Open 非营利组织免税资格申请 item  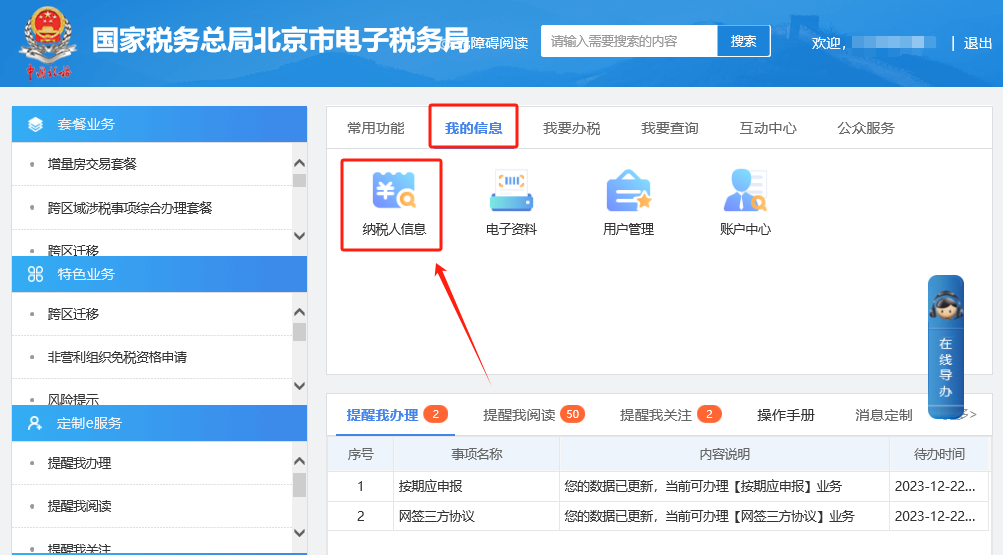(x=117, y=357)
